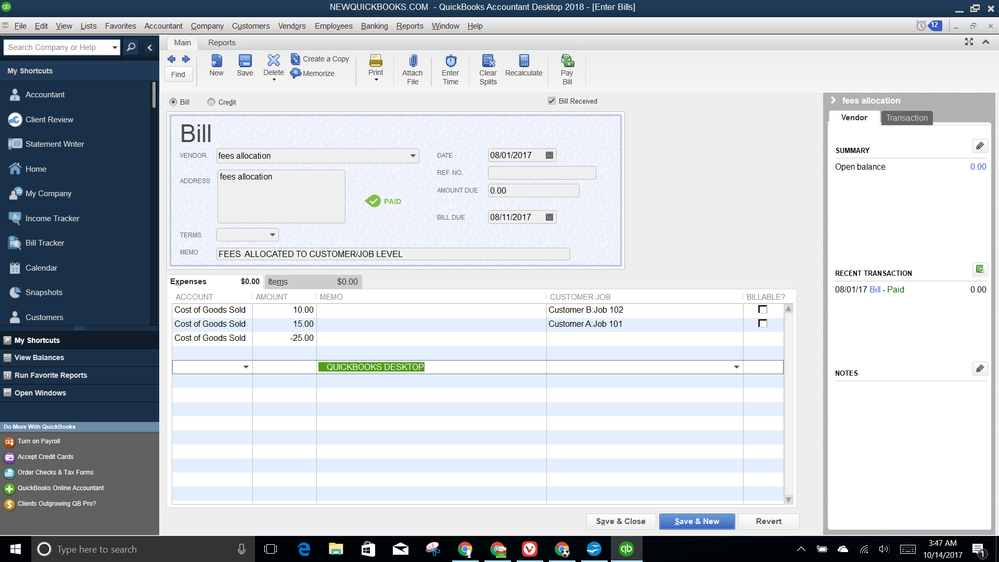Screen dimensions: 999x562
Task: Switch to the Items tab
Action: pyautogui.click(x=313, y=282)
